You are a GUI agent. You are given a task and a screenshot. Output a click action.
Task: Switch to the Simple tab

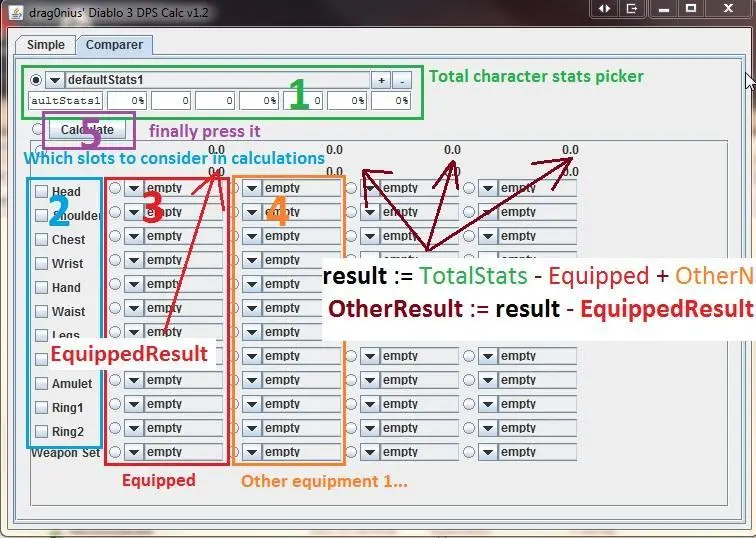(x=46, y=45)
